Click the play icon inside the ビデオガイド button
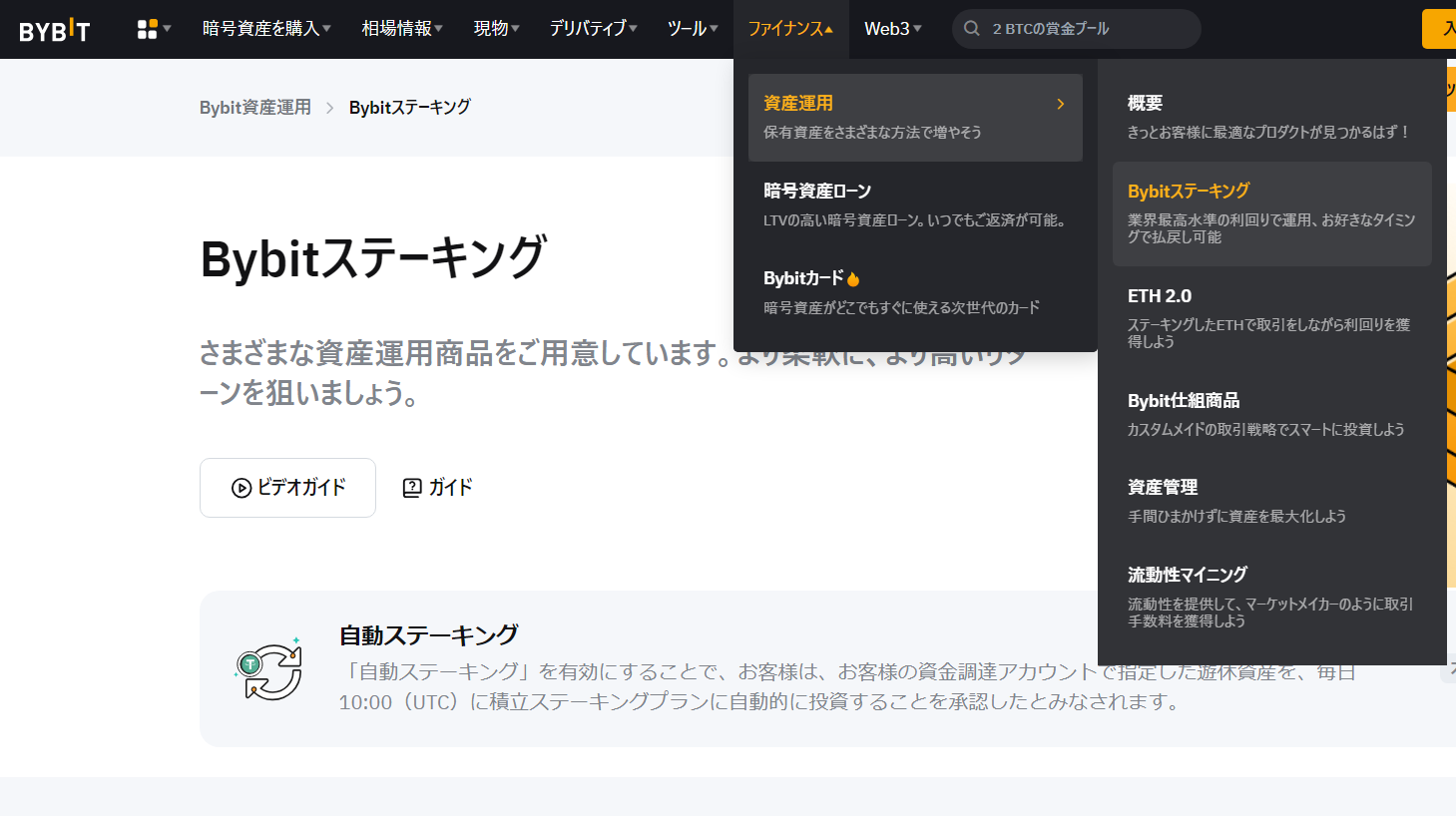The width and height of the screenshot is (1456, 816). (x=240, y=488)
